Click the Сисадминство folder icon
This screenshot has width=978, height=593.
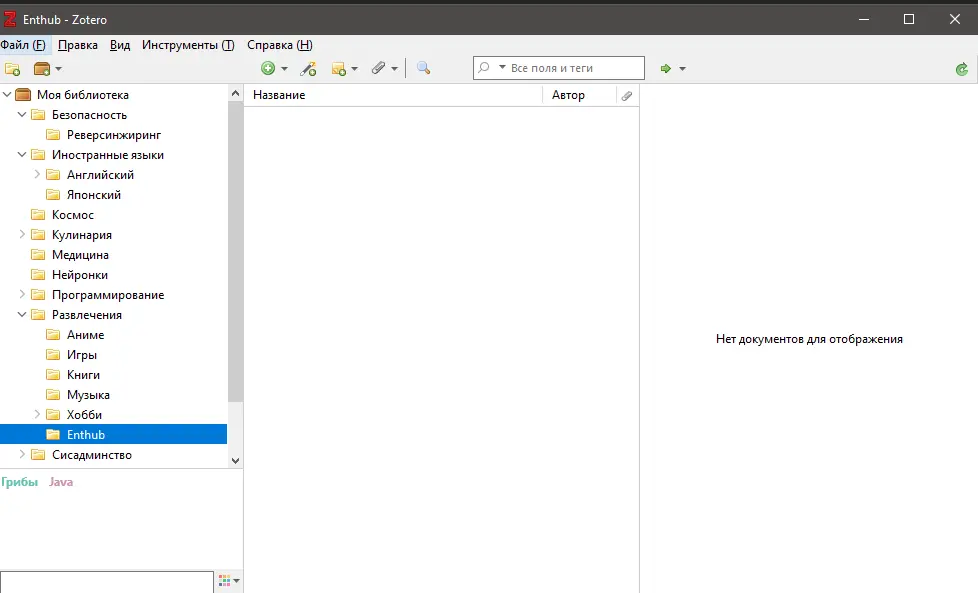coord(38,454)
